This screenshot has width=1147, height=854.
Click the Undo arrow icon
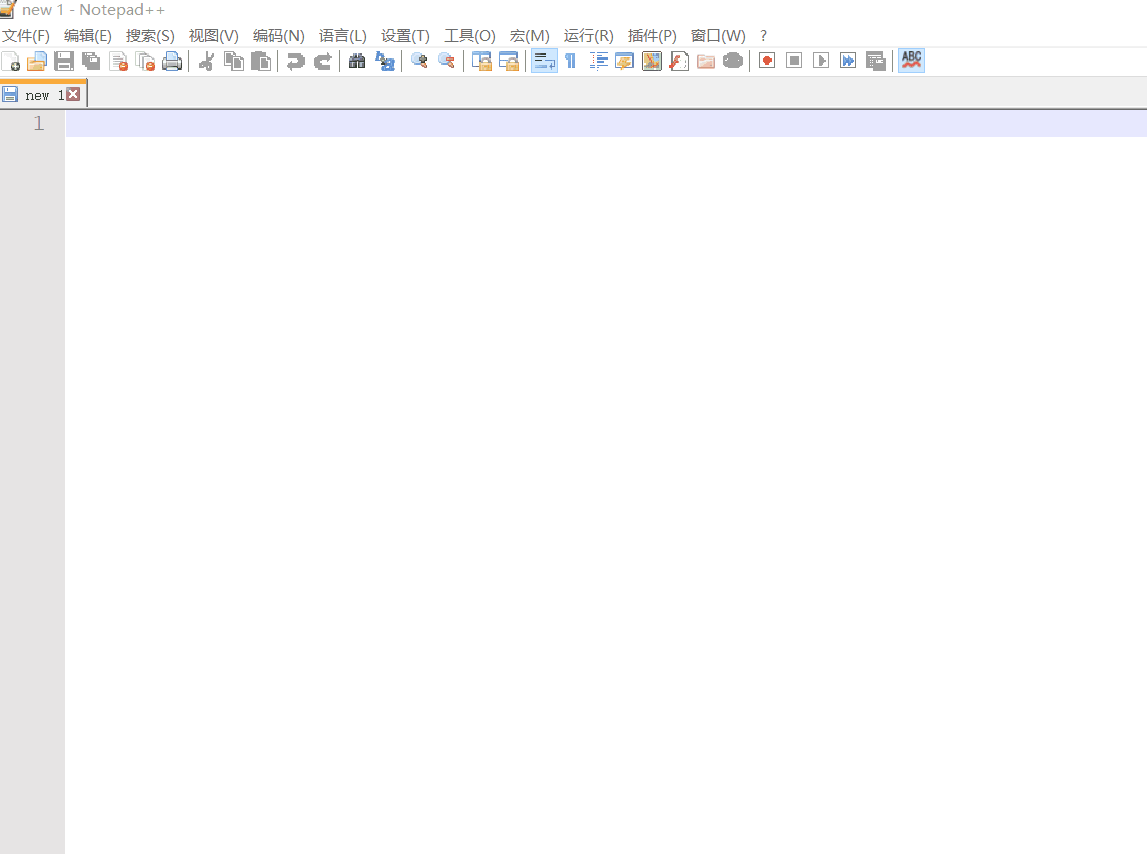click(x=295, y=61)
